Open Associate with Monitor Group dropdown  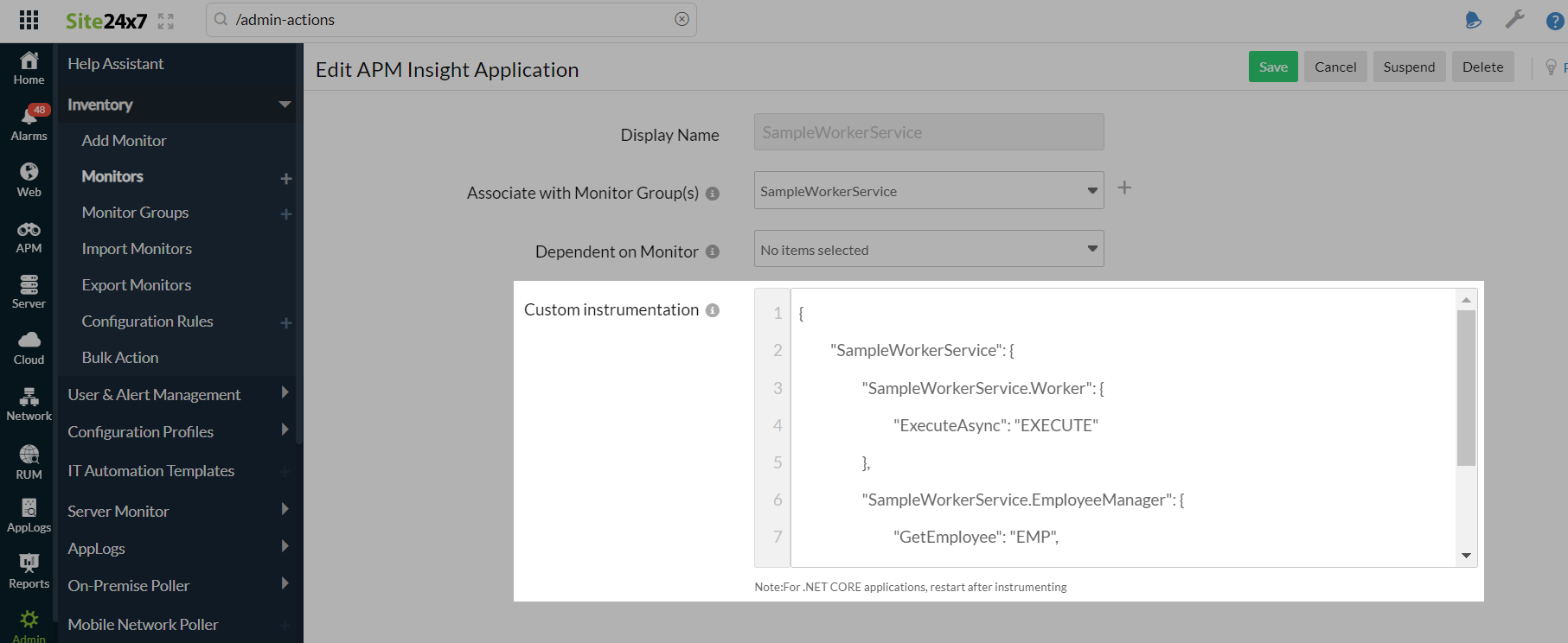[928, 191]
